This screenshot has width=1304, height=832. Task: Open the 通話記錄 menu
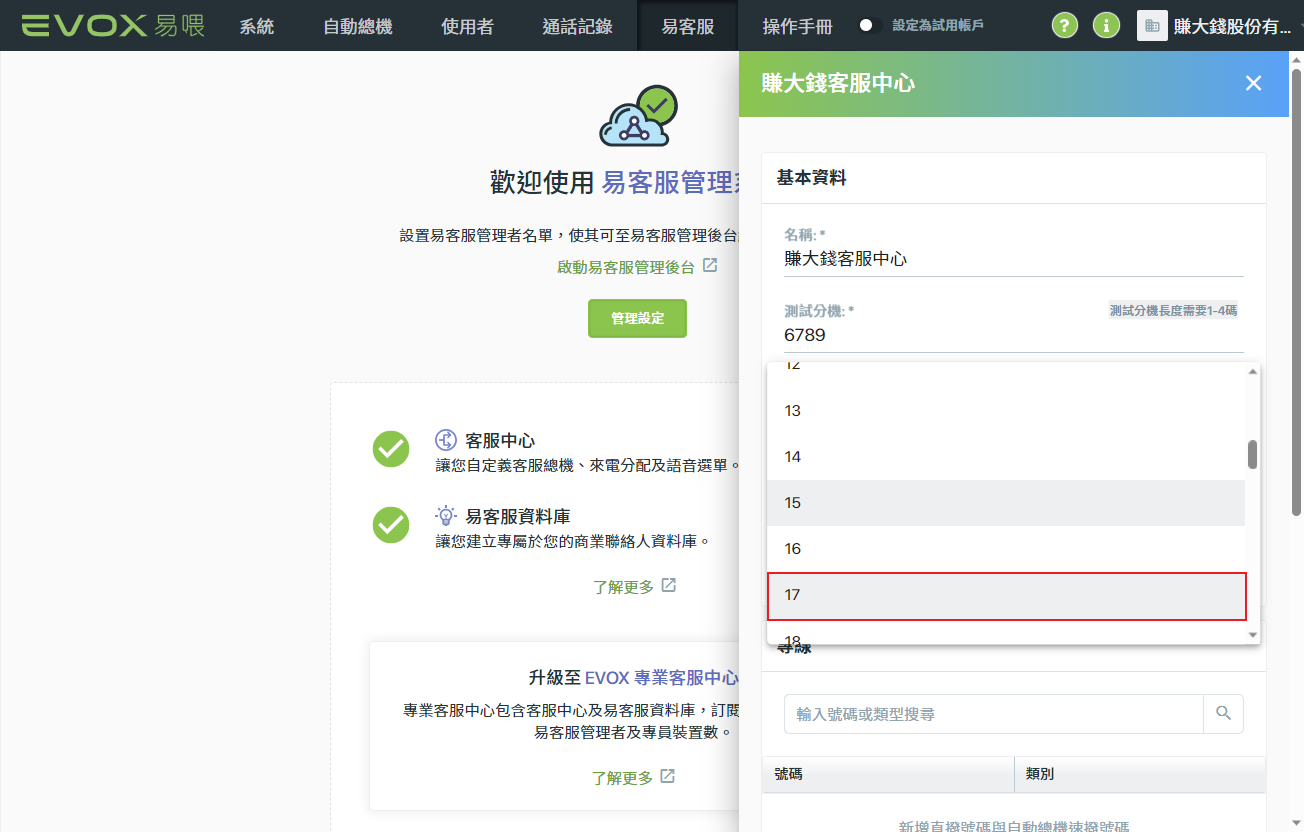click(577, 26)
